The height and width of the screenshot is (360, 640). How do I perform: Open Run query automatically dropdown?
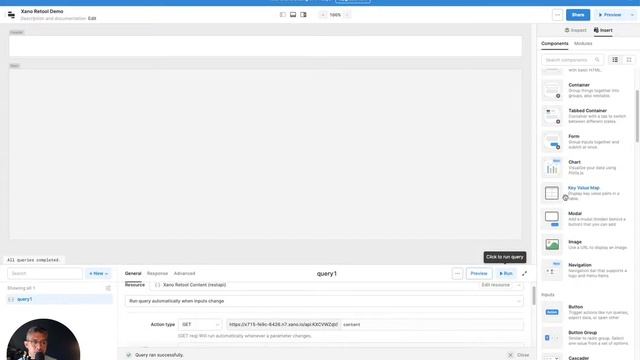[x=324, y=301]
